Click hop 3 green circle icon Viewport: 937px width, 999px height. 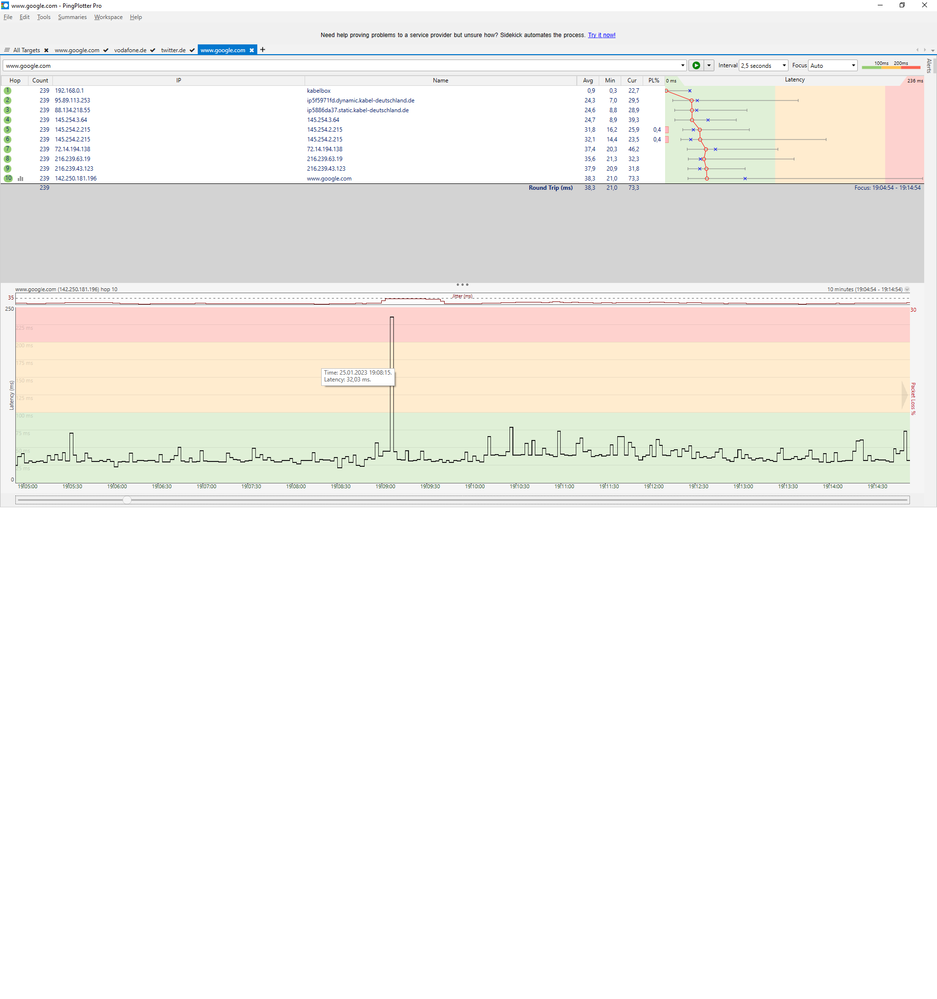8,110
